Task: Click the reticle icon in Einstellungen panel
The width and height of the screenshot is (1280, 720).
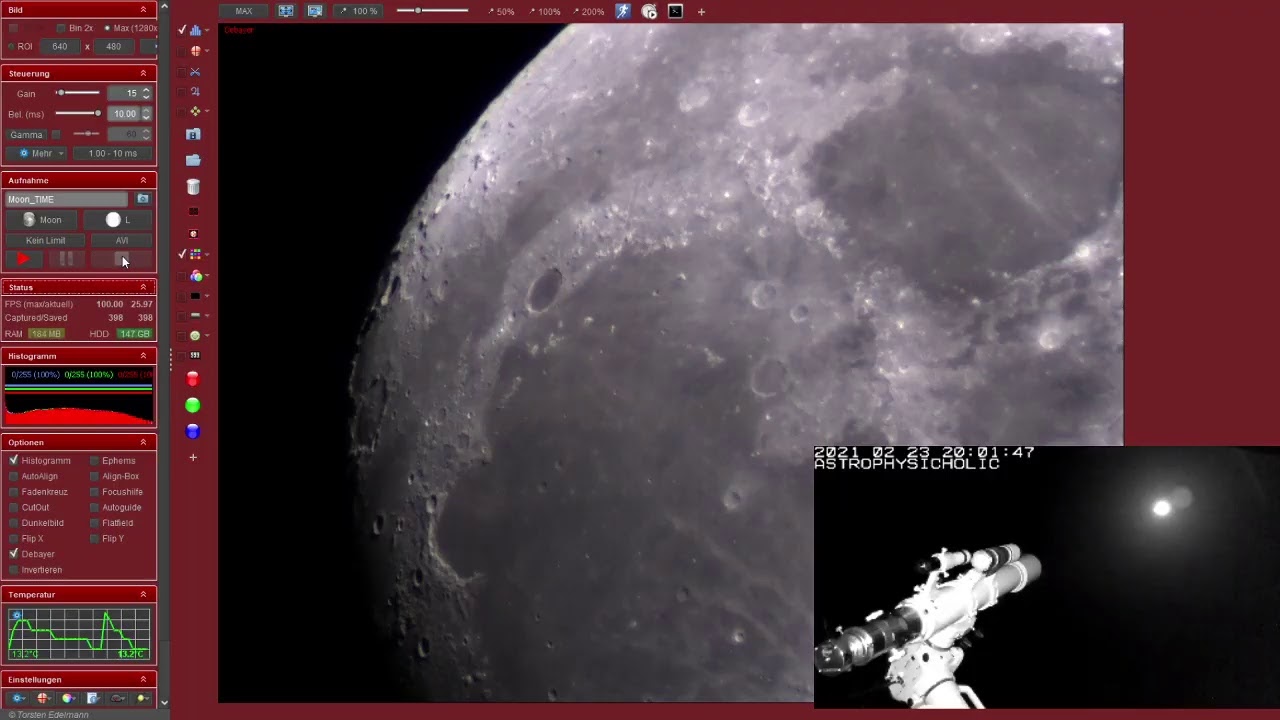Action: (x=43, y=698)
